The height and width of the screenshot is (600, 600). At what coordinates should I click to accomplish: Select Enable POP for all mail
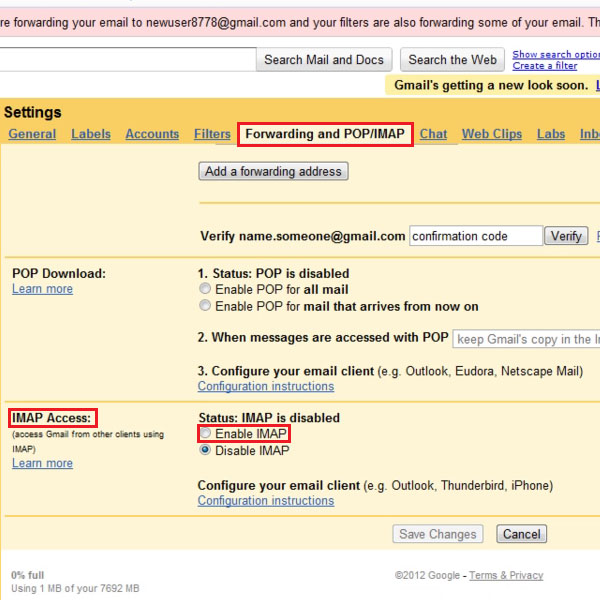(205, 289)
